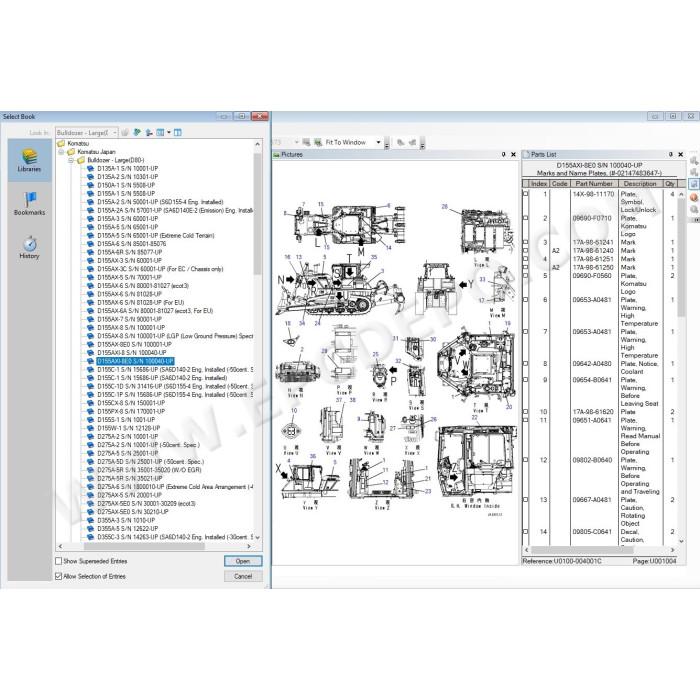Click book icon of D155AX-3 S/N 60001-UP
Image resolution: width=700 pixels, height=700 pixels.
click(x=90, y=260)
